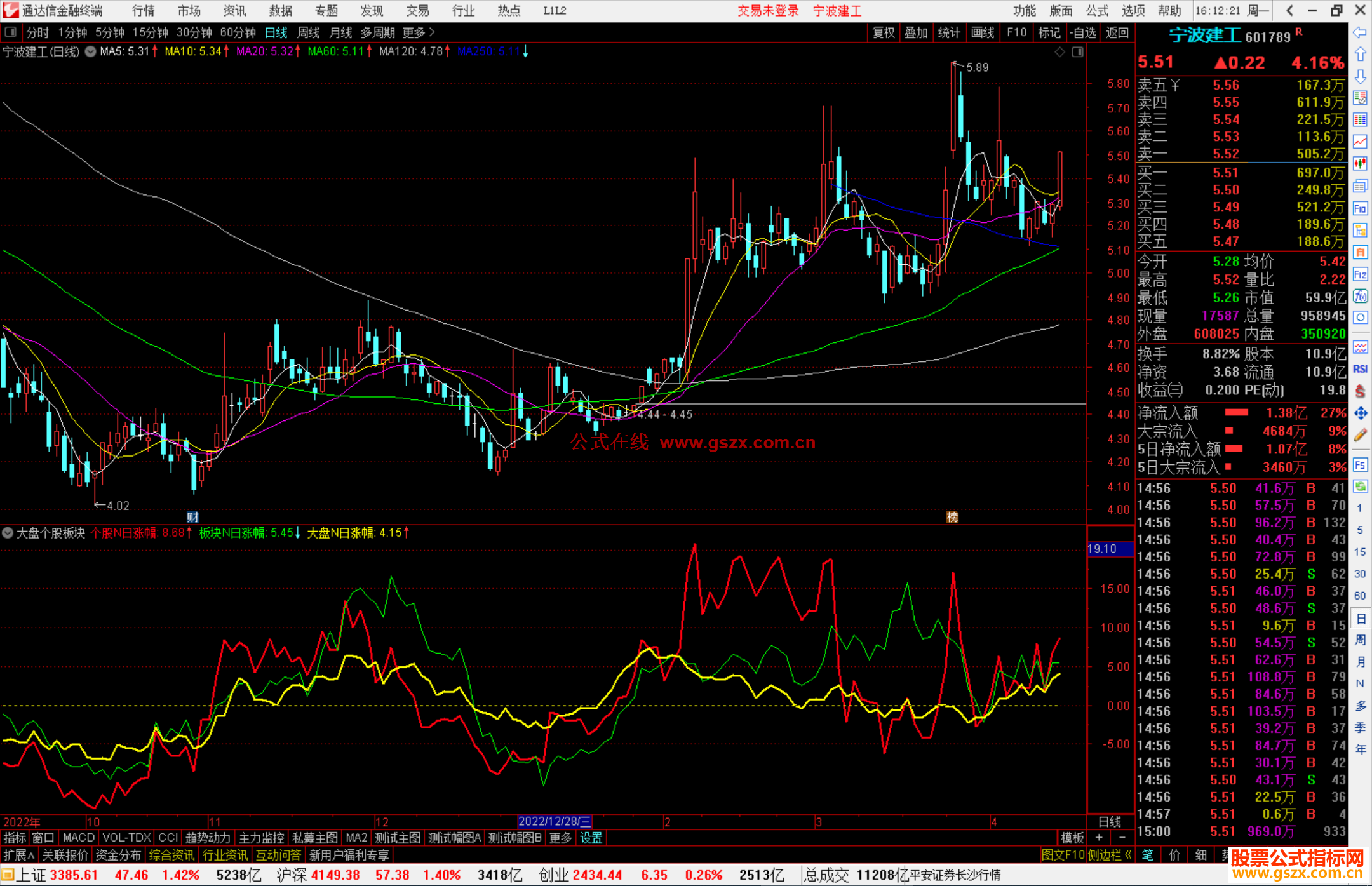The image size is (1372, 886).
Task: Collapse the 侧边栏 sidebar panel
Action: point(1110,855)
